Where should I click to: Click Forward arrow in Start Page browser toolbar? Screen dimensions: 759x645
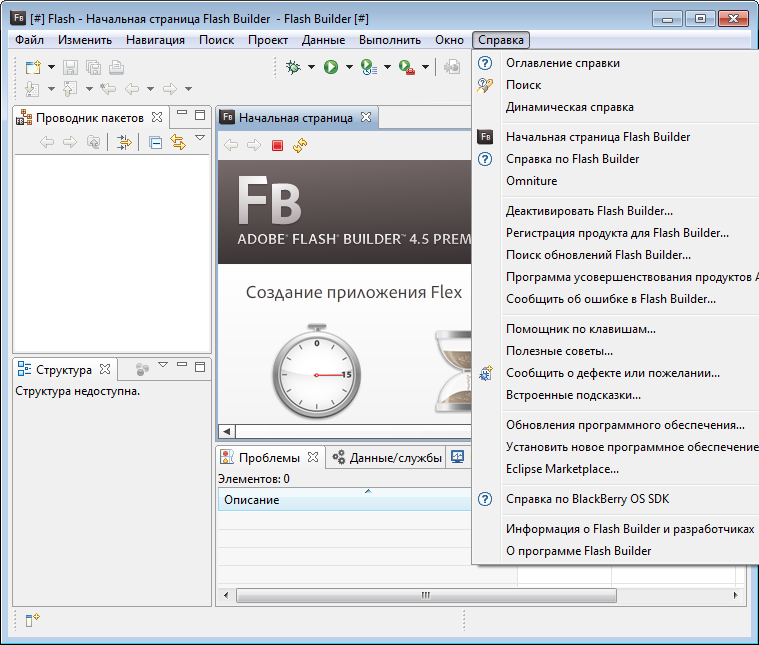pos(254,145)
